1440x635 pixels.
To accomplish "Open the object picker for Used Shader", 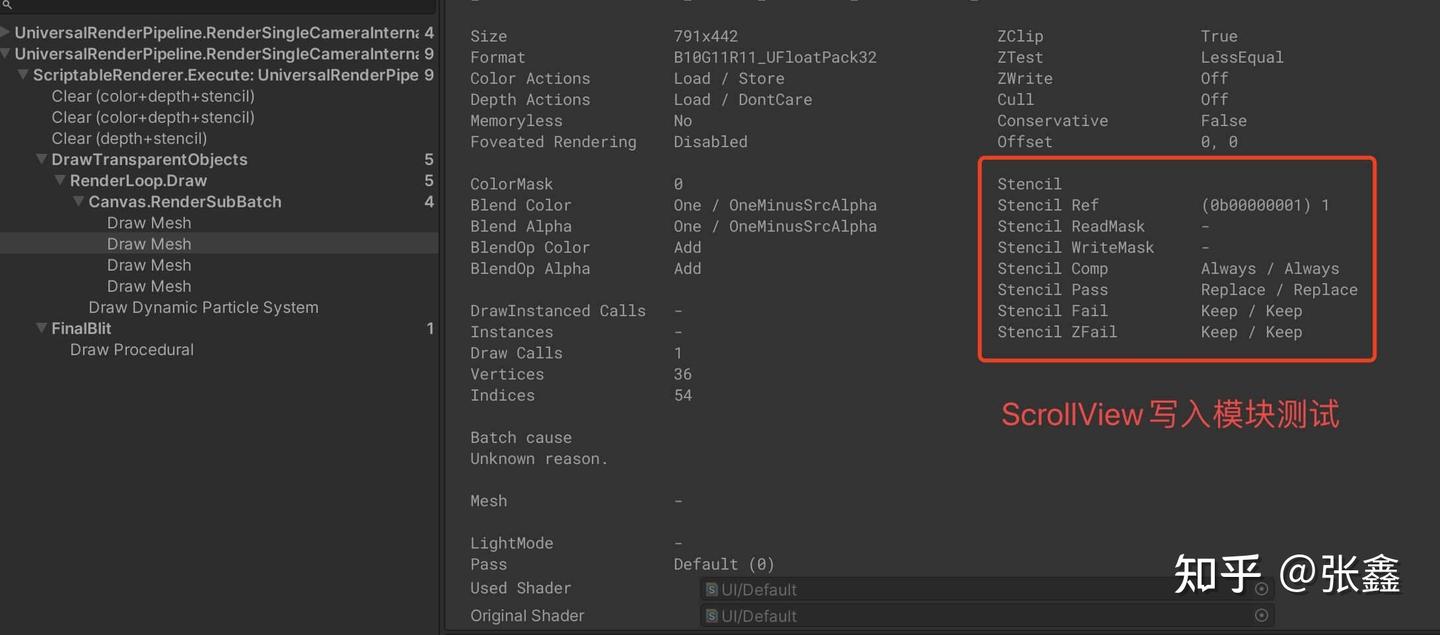I will [x=1261, y=589].
